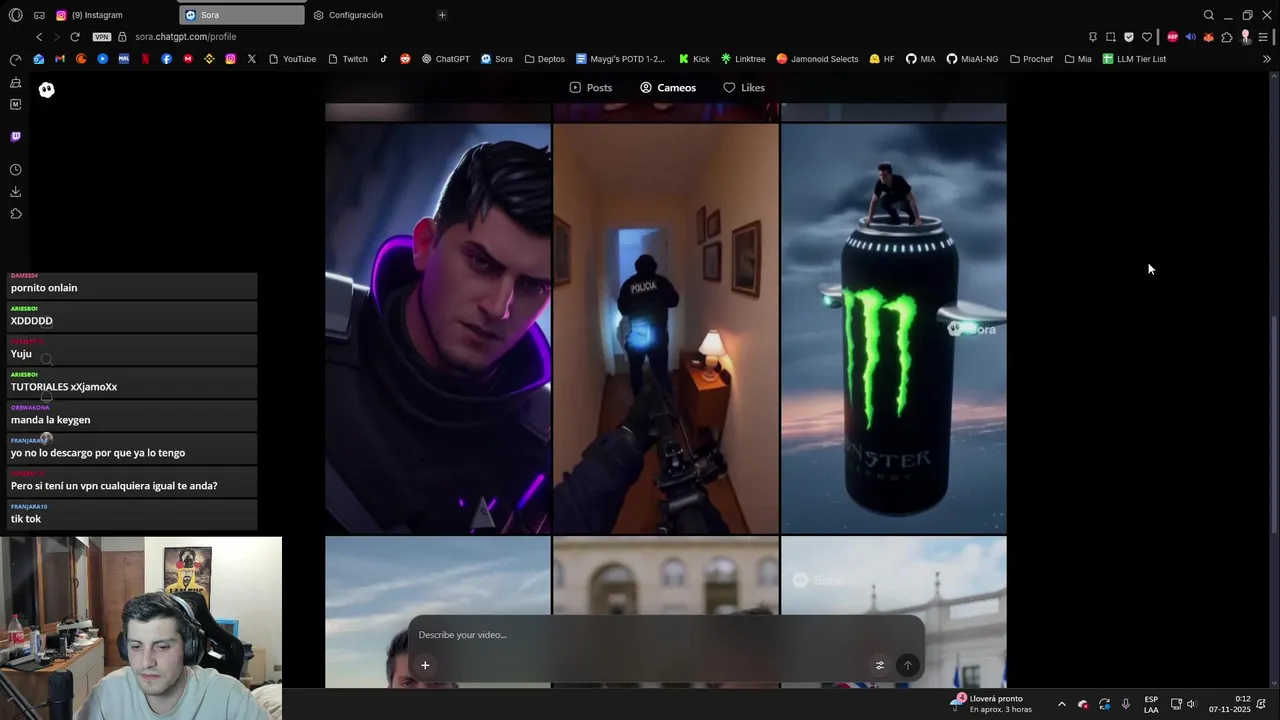Reload the current page

(x=75, y=37)
